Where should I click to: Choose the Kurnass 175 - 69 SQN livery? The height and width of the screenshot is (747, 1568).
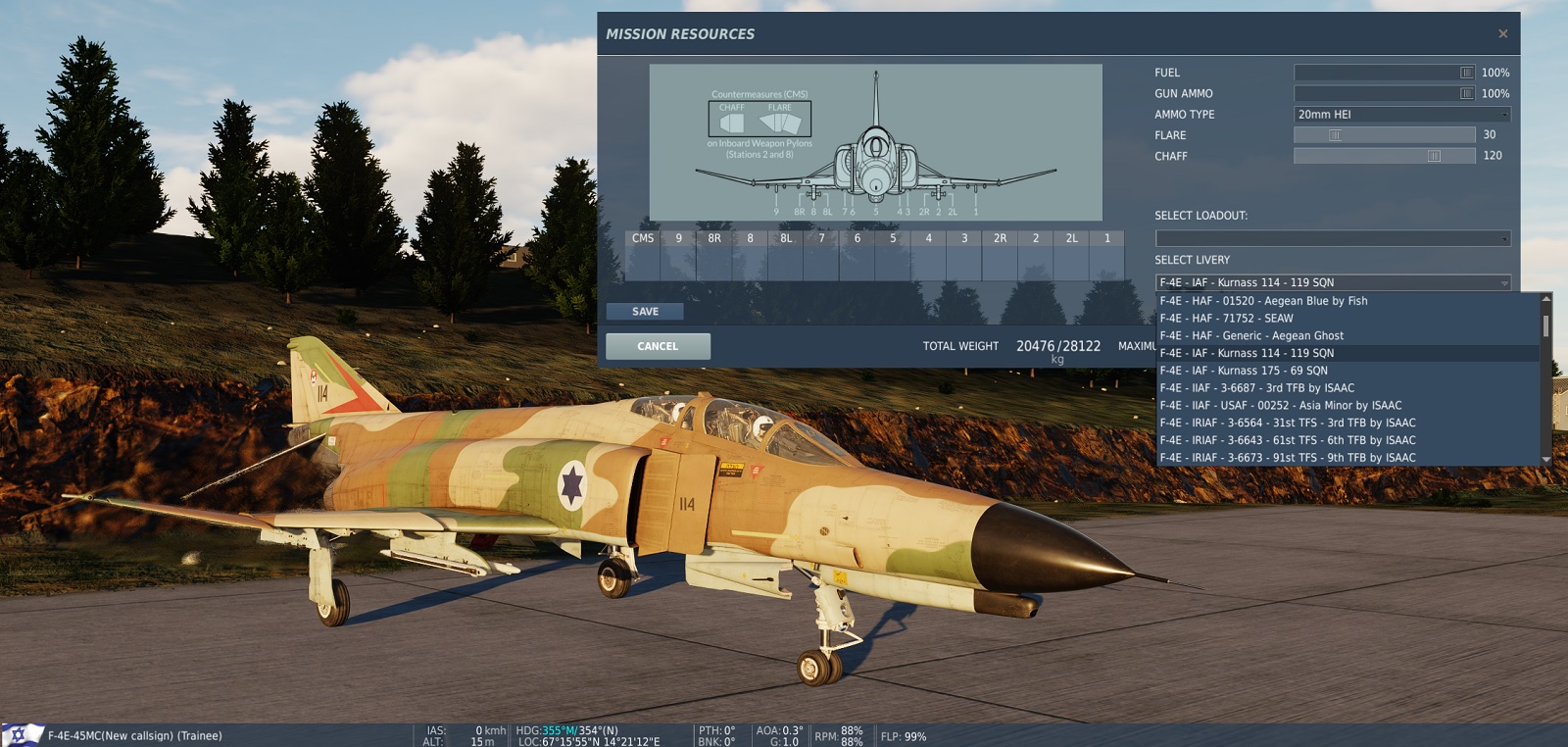(1244, 371)
